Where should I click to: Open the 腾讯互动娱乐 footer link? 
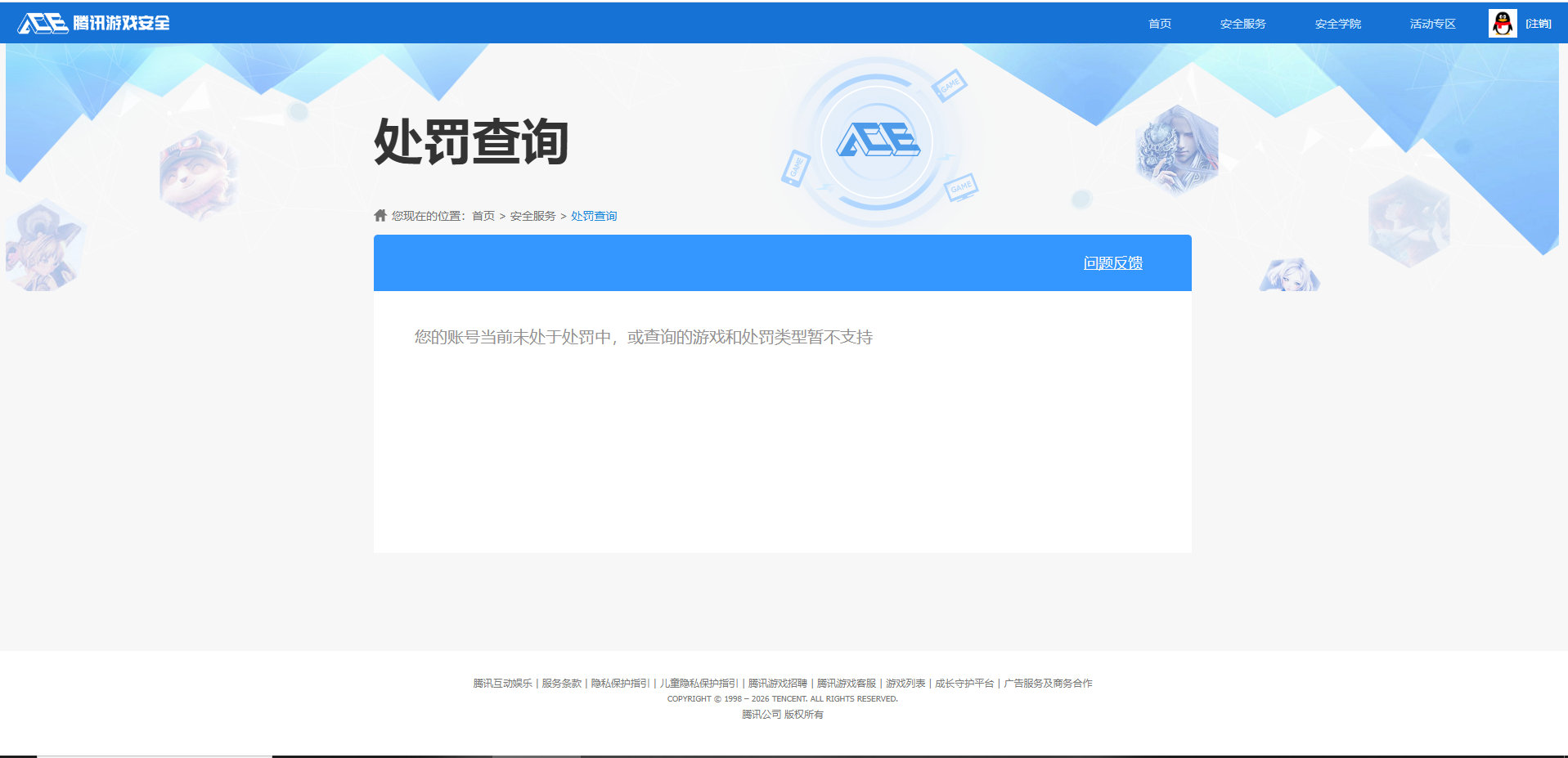pos(501,683)
